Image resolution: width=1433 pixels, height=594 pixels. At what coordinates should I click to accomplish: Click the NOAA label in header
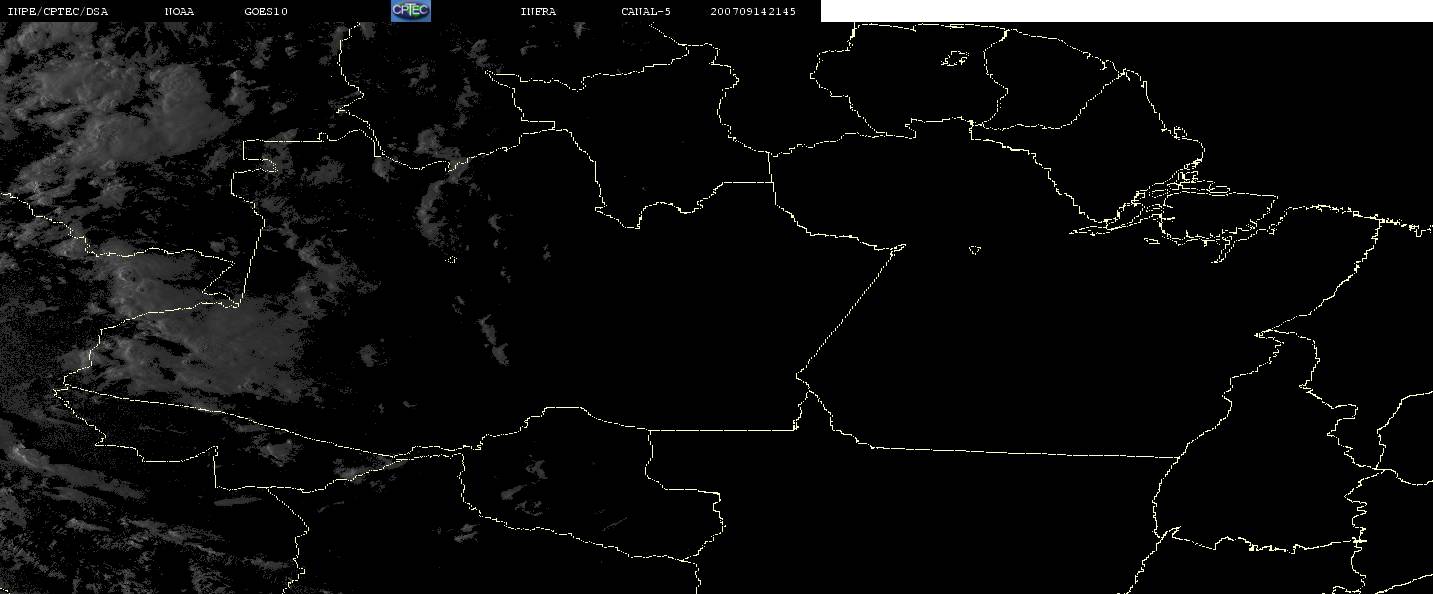click(x=179, y=12)
